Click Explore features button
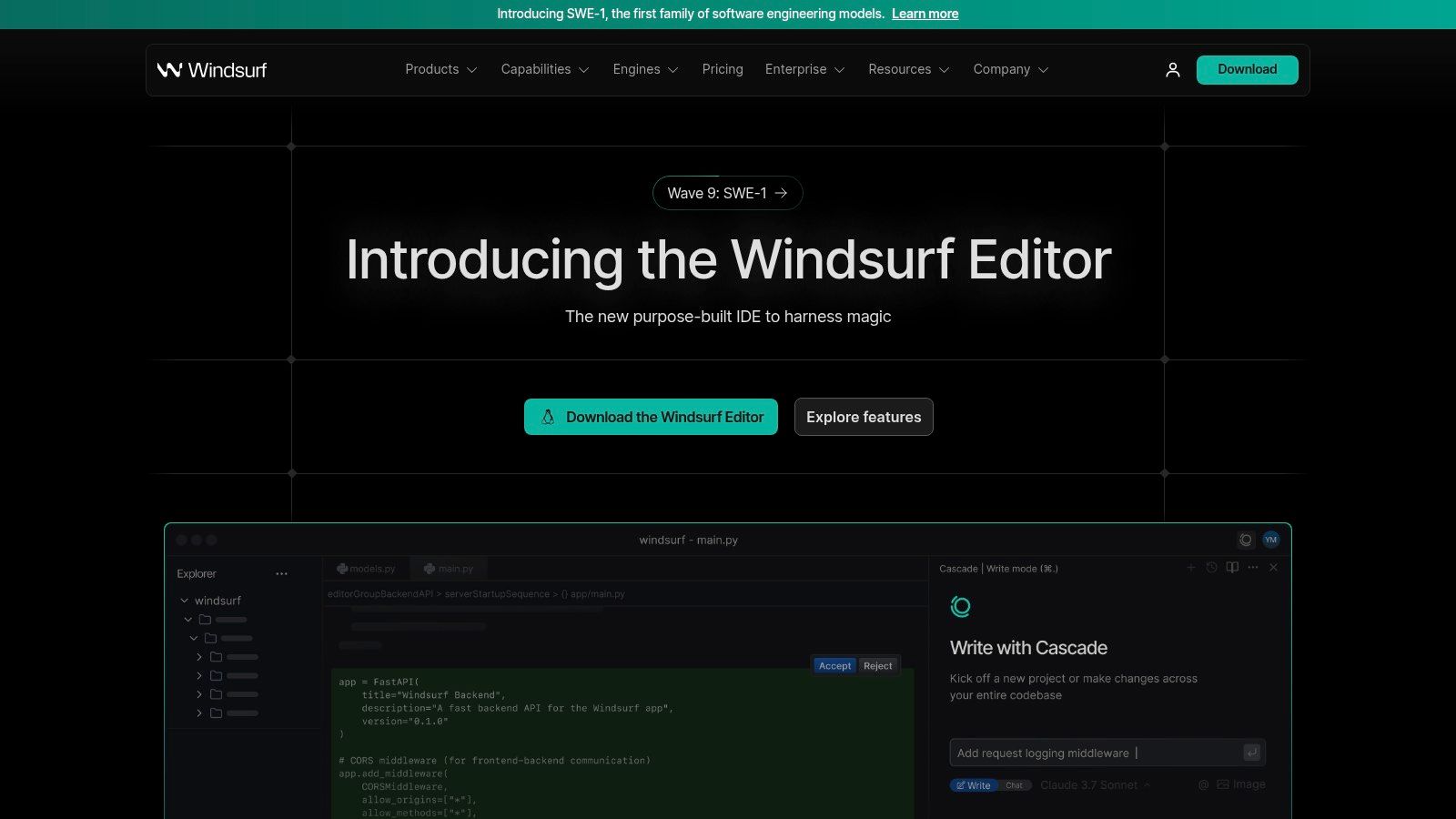The height and width of the screenshot is (819, 1456). [x=864, y=417]
